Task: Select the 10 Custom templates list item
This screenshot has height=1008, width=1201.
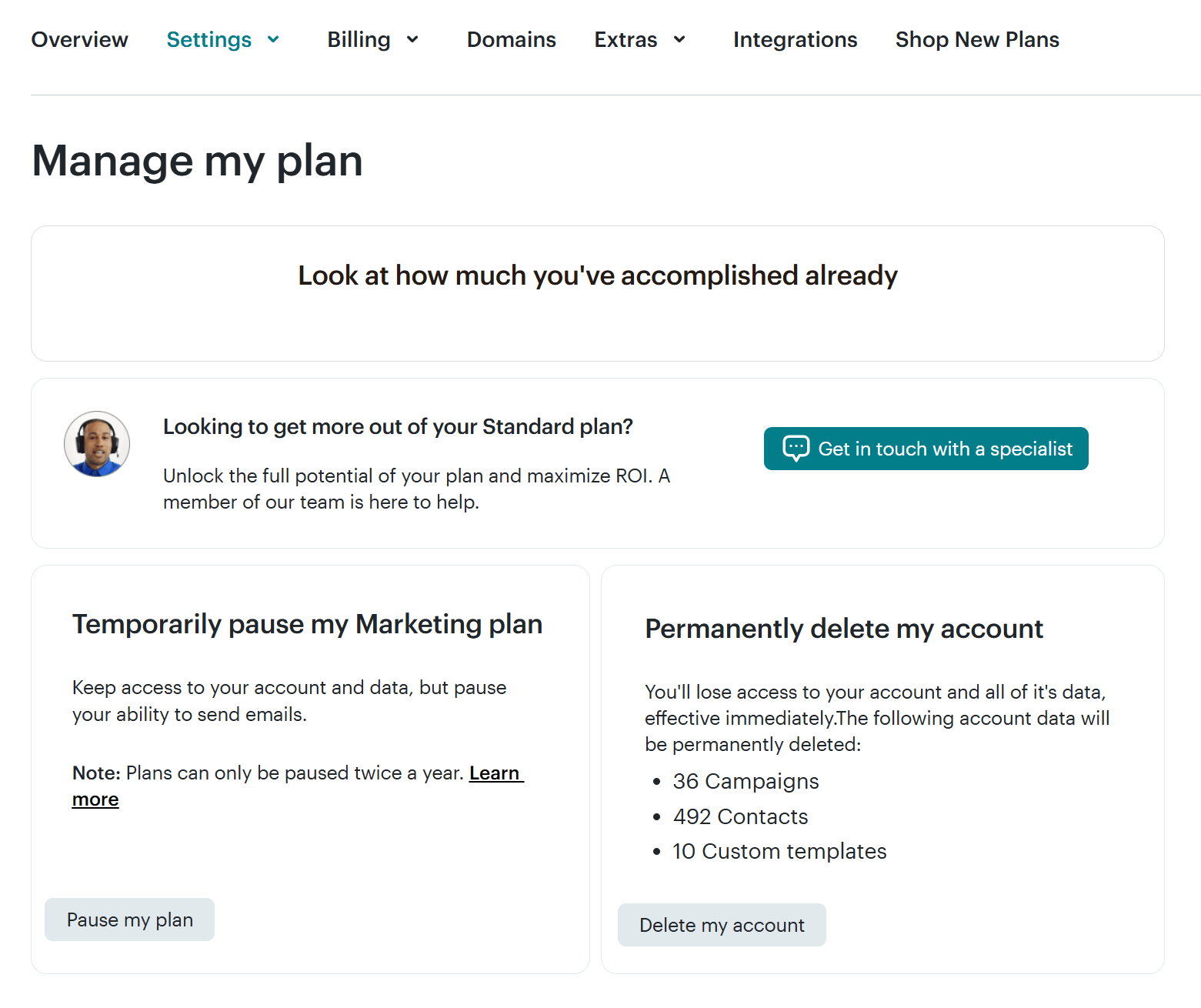Action: (779, 852)
